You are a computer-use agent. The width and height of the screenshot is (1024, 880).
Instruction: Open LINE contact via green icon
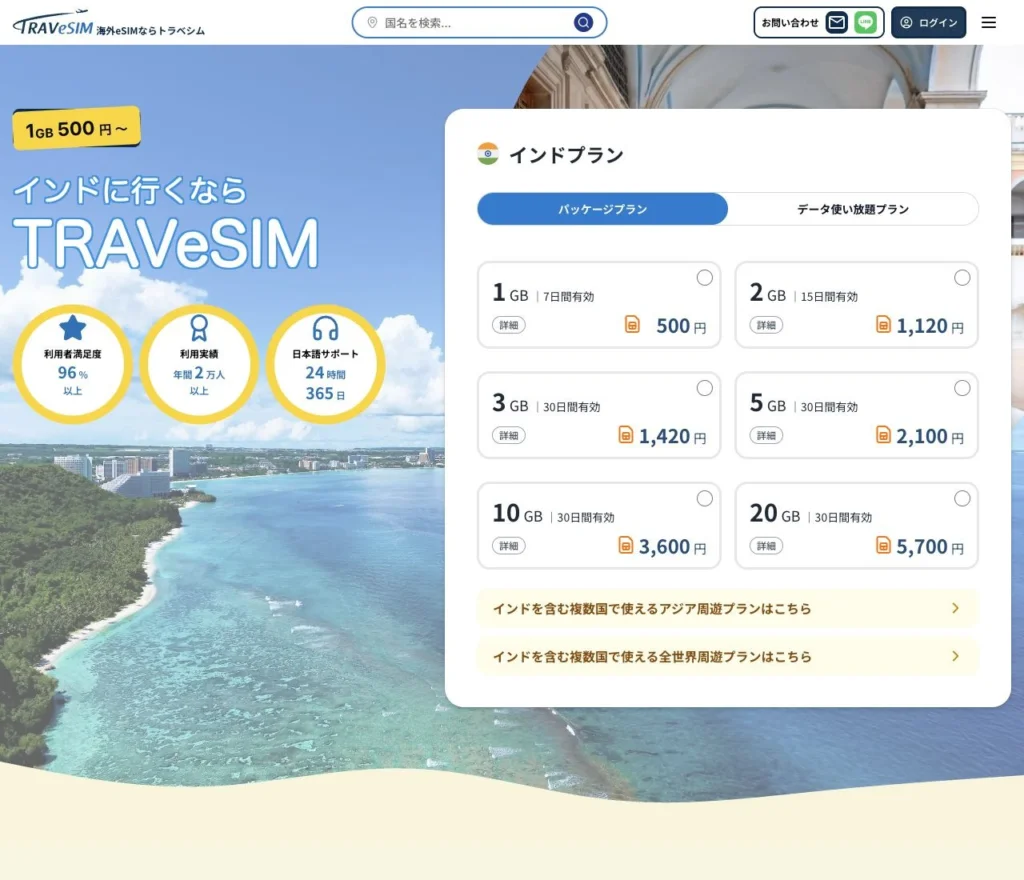tap(865, 23)
